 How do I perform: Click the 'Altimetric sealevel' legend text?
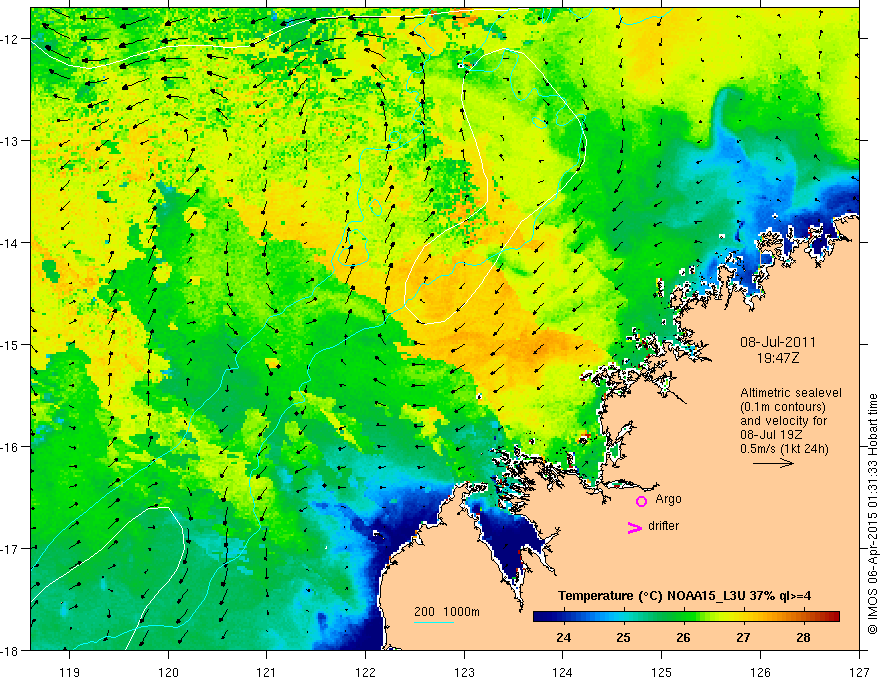click(x=791, y=393)
